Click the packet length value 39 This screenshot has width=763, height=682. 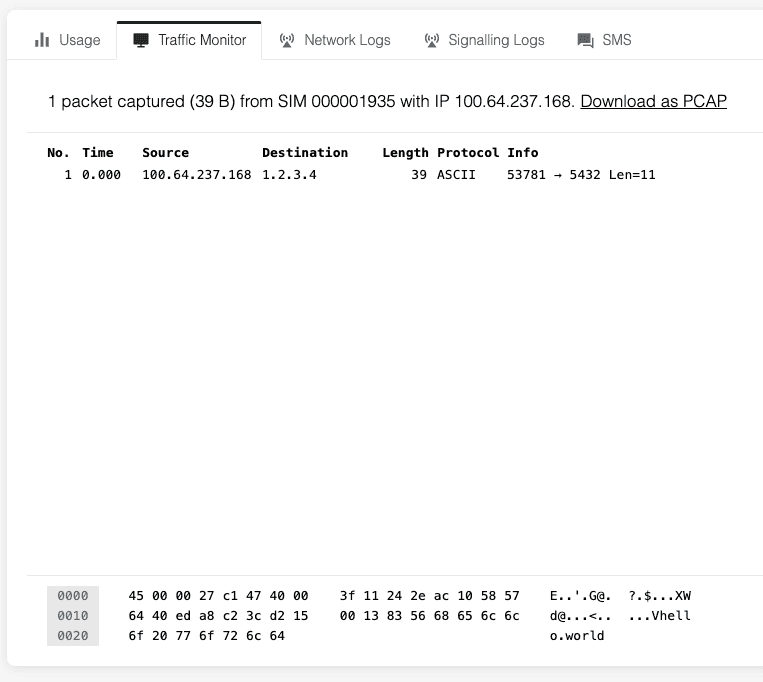tap(418, 175)
